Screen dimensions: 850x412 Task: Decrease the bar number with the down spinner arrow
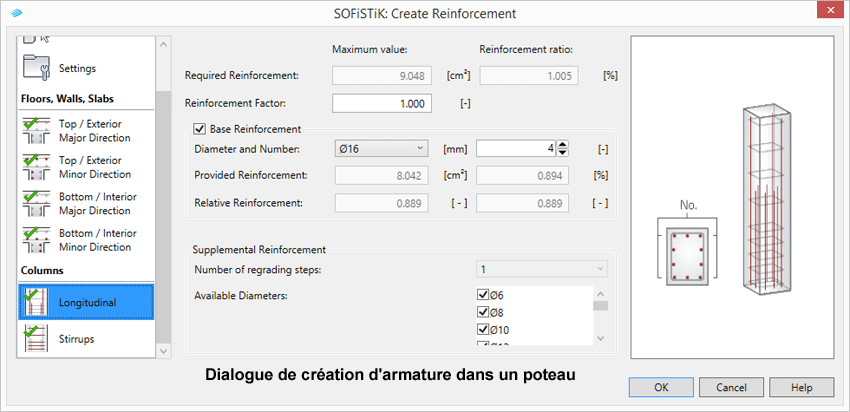[x=563, y=152]
